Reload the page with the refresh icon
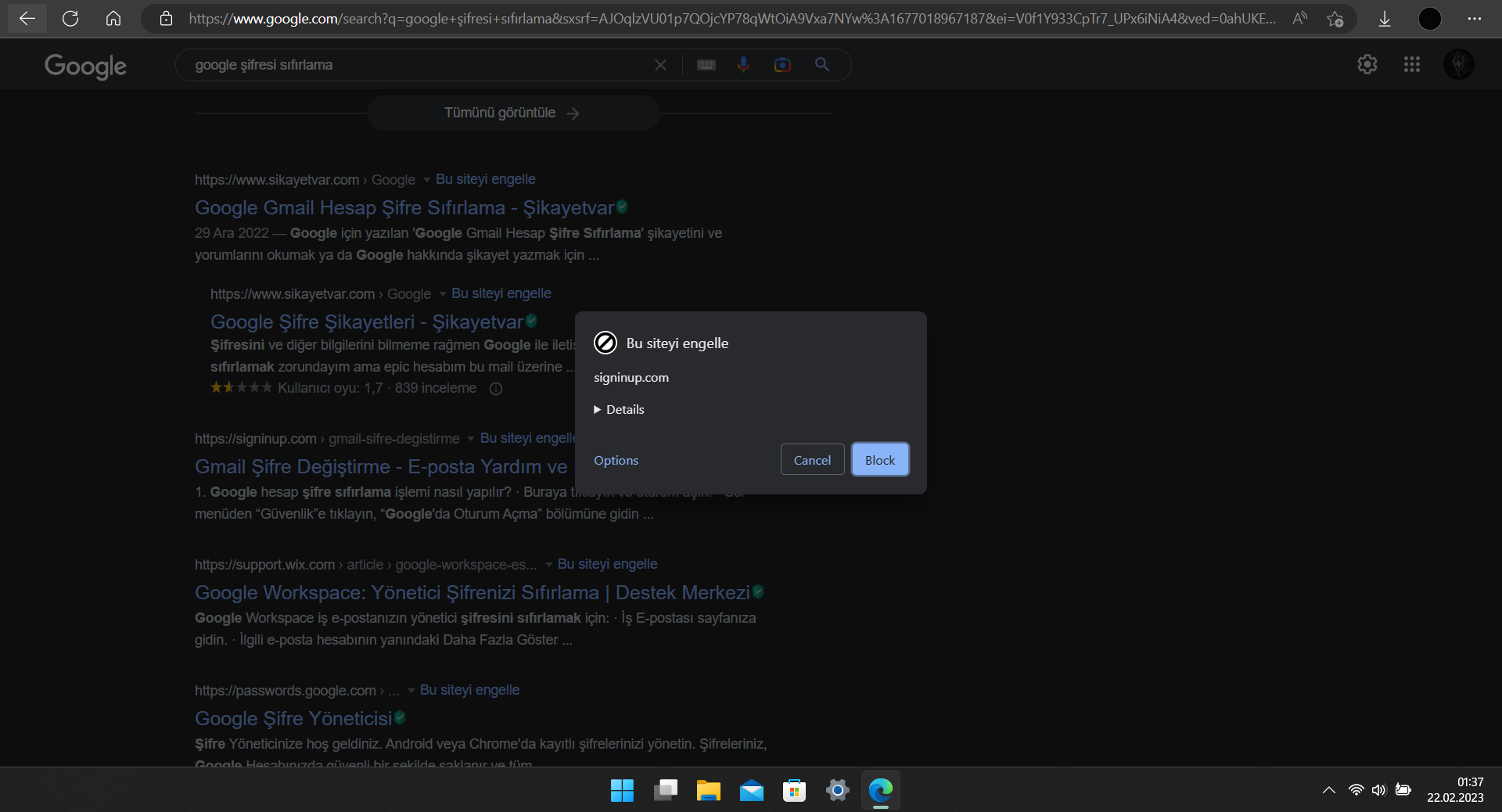 70,19
